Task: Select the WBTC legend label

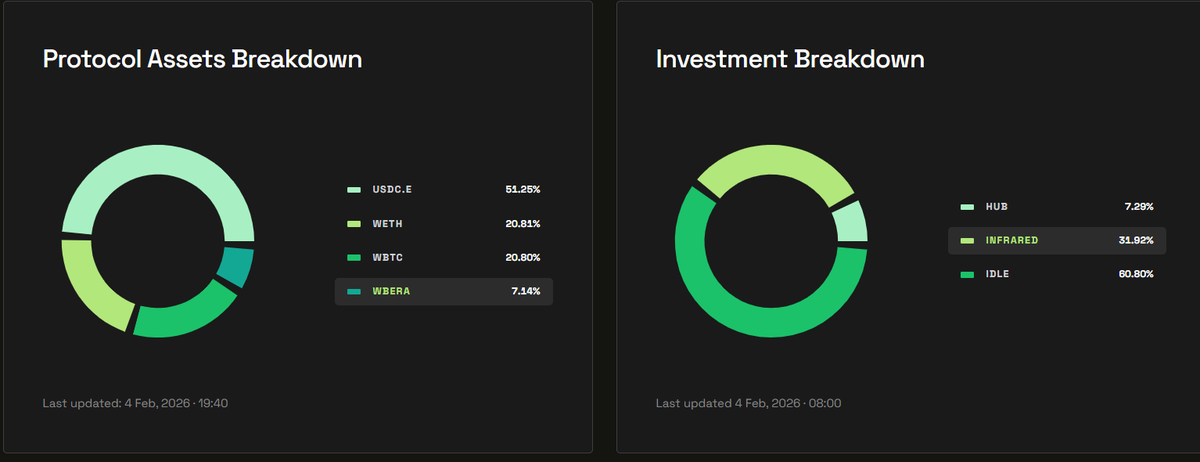Action: pyautogui.click(x=387, y=257)
